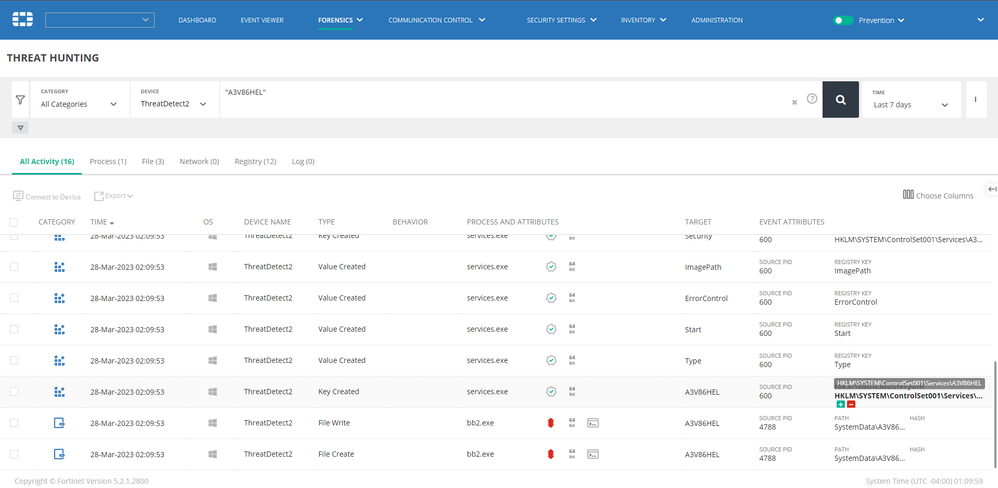This screenshot has width=998, height=488.
Task: Click the red threat icon for bb2.exe File Write
Action: 550,423
